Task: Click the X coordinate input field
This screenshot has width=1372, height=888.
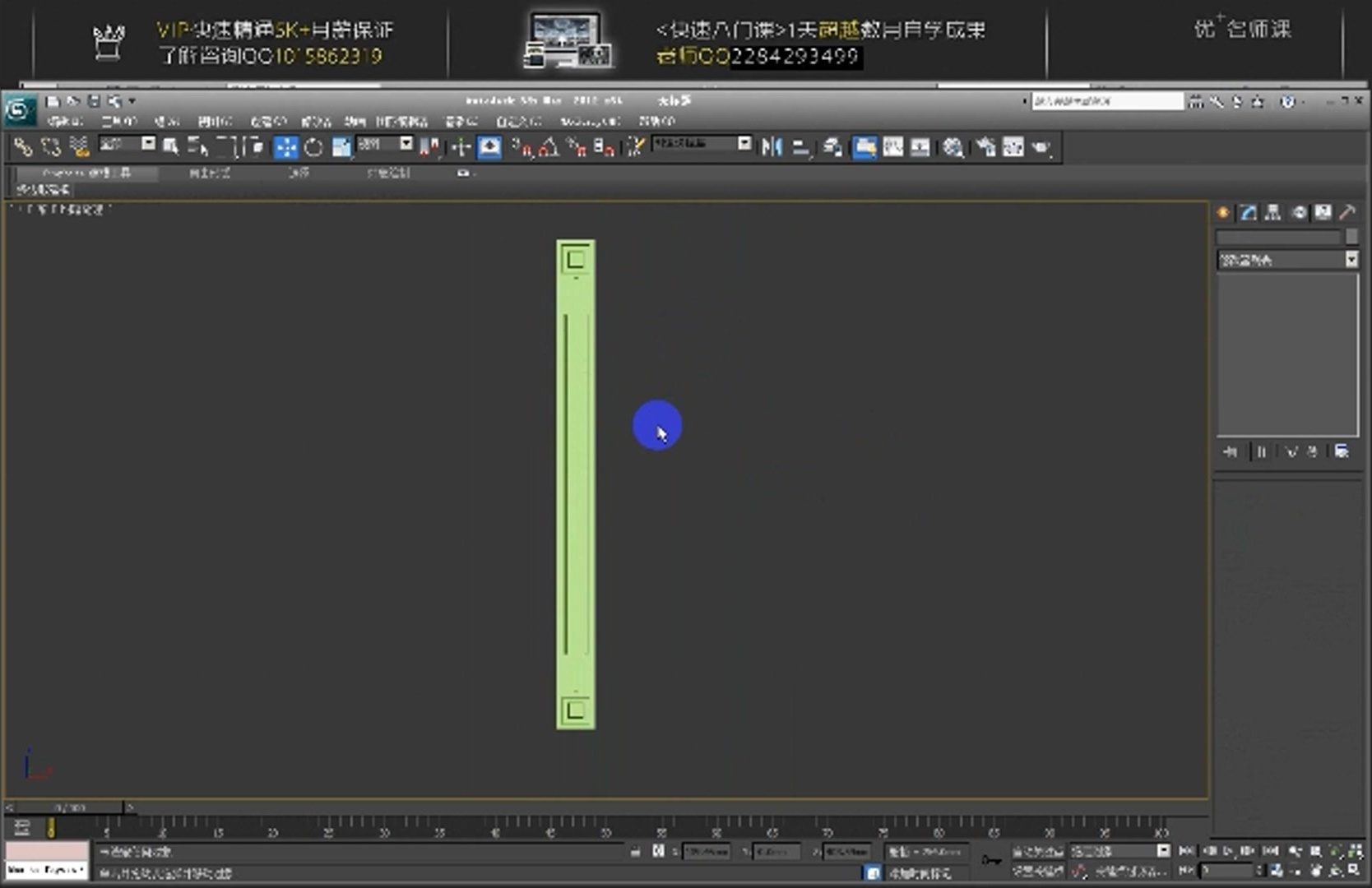Action: point(706,852)
